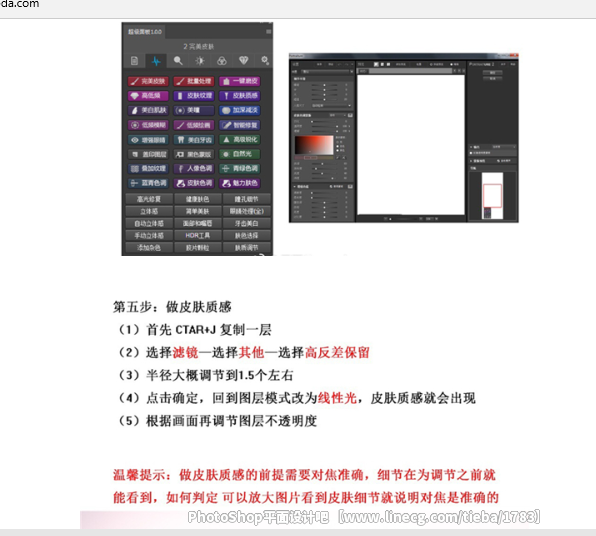This screenshot has width=596, height=536.
Task: Open the magnifier tab in retouch panel
Action: pyautogui.click(x=178, y=60)
